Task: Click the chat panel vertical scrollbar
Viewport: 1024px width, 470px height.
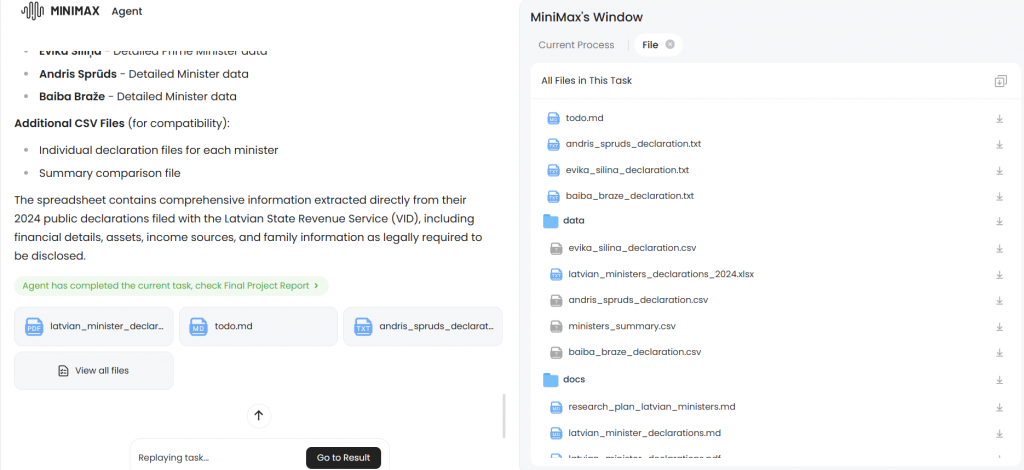Action: 503,416
